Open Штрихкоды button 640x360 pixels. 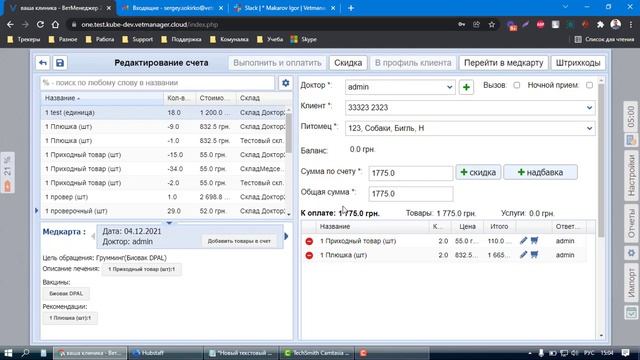[x=578, y=63]
